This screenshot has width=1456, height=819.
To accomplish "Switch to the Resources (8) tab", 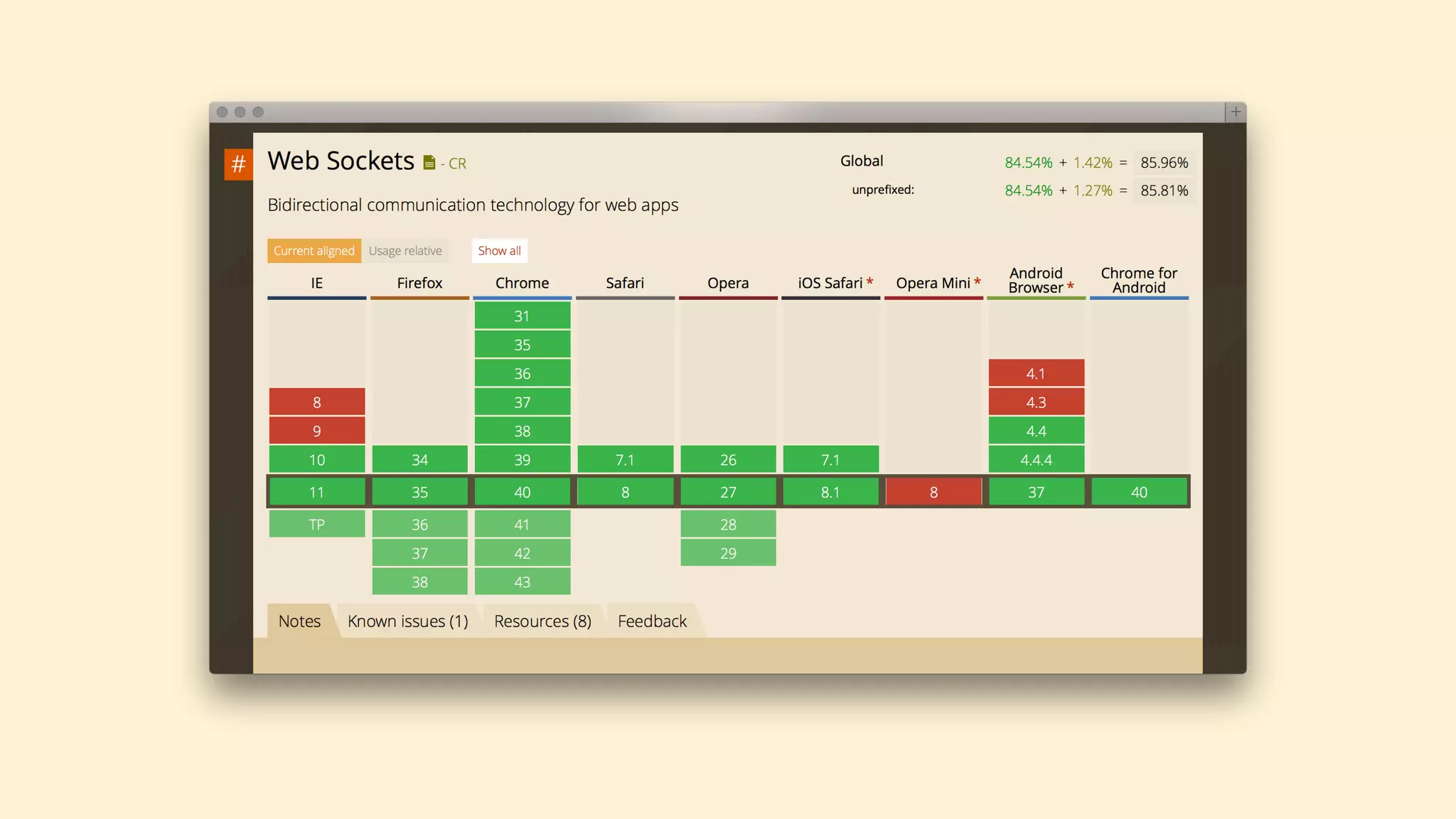I will (542, 621).
